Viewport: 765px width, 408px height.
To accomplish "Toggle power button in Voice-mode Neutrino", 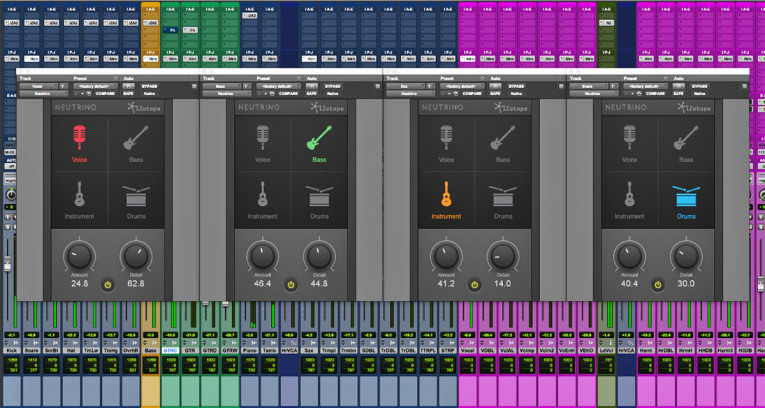I will point(108,285).
